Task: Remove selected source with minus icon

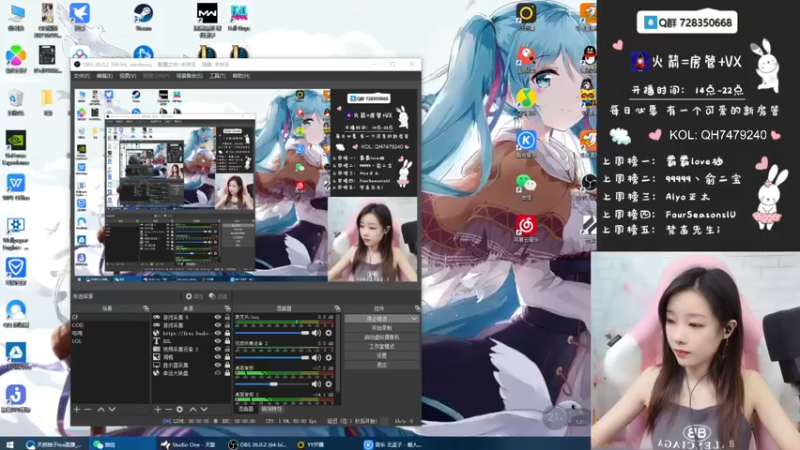Action: [x=168, y=409]
